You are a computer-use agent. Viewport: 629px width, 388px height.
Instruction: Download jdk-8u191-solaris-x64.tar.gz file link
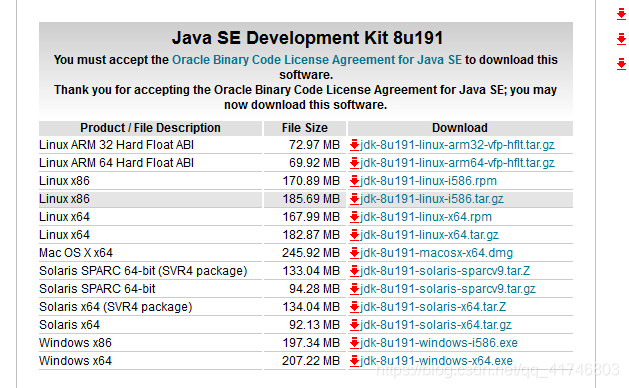(x=436, y=325)
